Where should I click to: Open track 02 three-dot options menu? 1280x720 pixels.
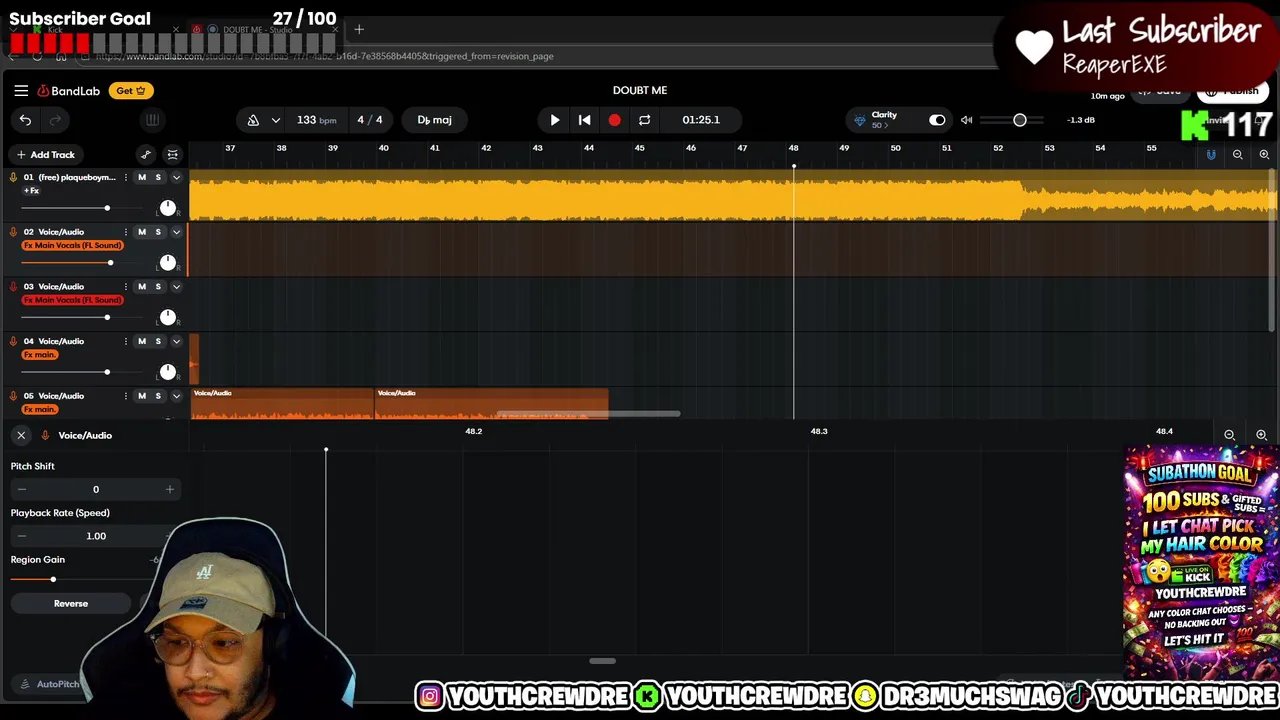point(125,232)
